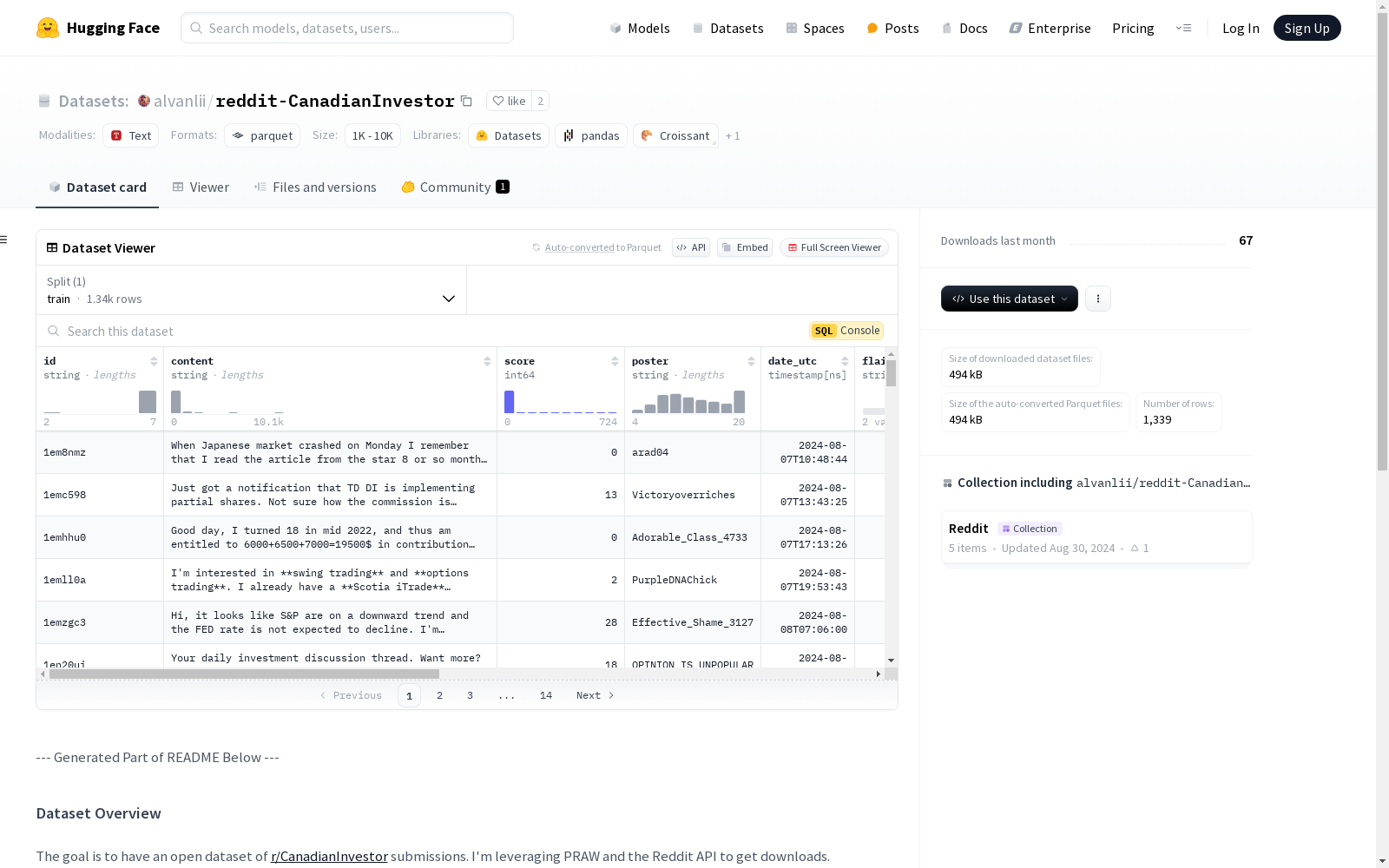
Task: Select the content cell starting "Good day, I turned 18"
Action: (330, 537)
